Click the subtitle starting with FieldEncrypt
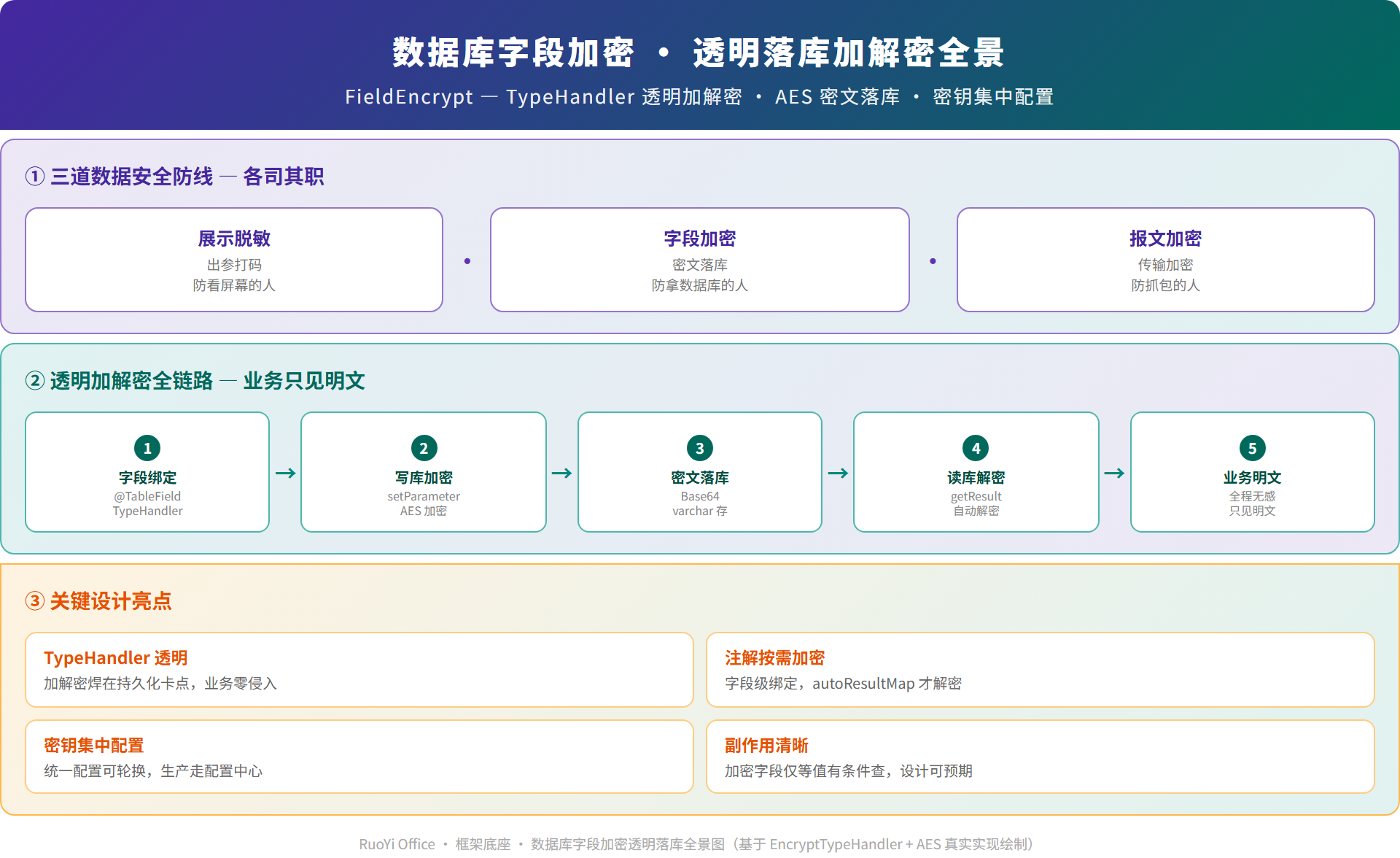 699,96
